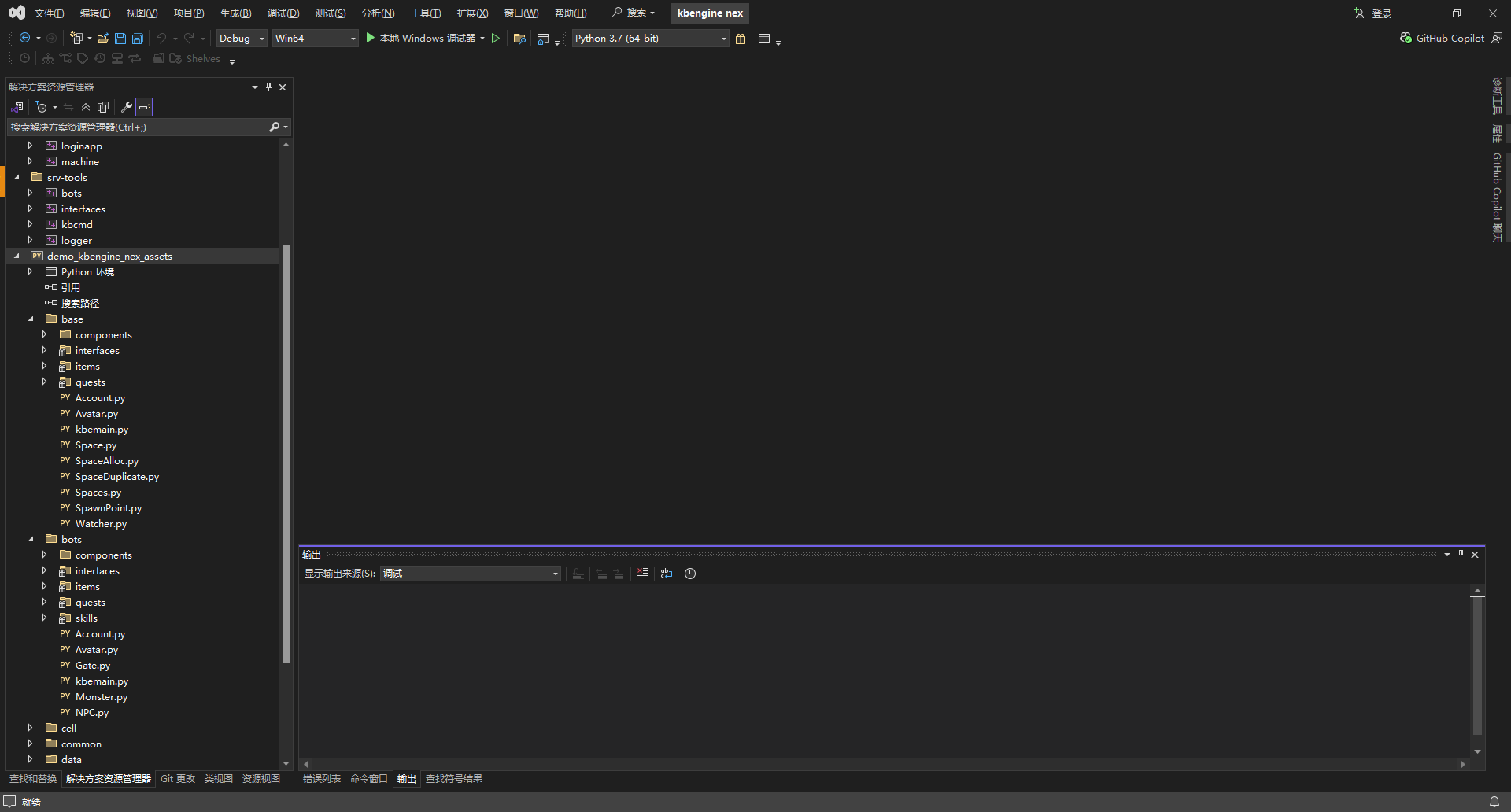The height and width of the screenshot is (812, 1511).
Task: Select kbemain.py under the base folder
Action: point(102,430)
